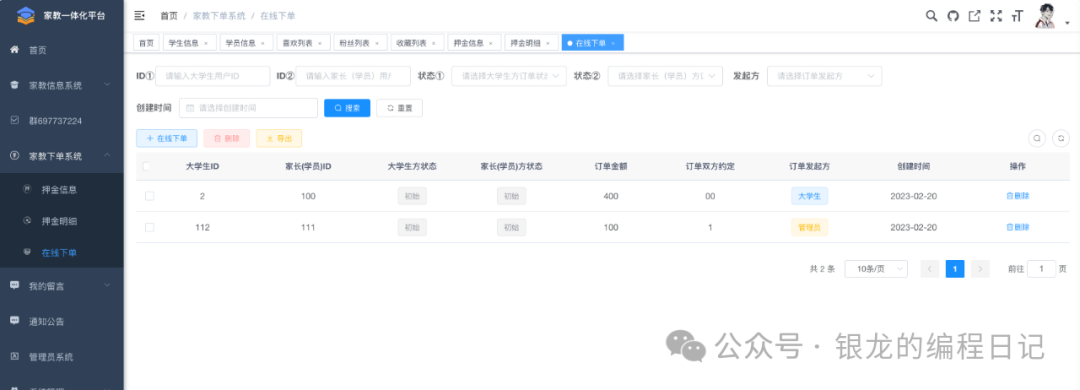Click the 首页 breadcrumb link
This screenshot has height=390, width=1080.
pyautogui.click(x=169, y=16)
